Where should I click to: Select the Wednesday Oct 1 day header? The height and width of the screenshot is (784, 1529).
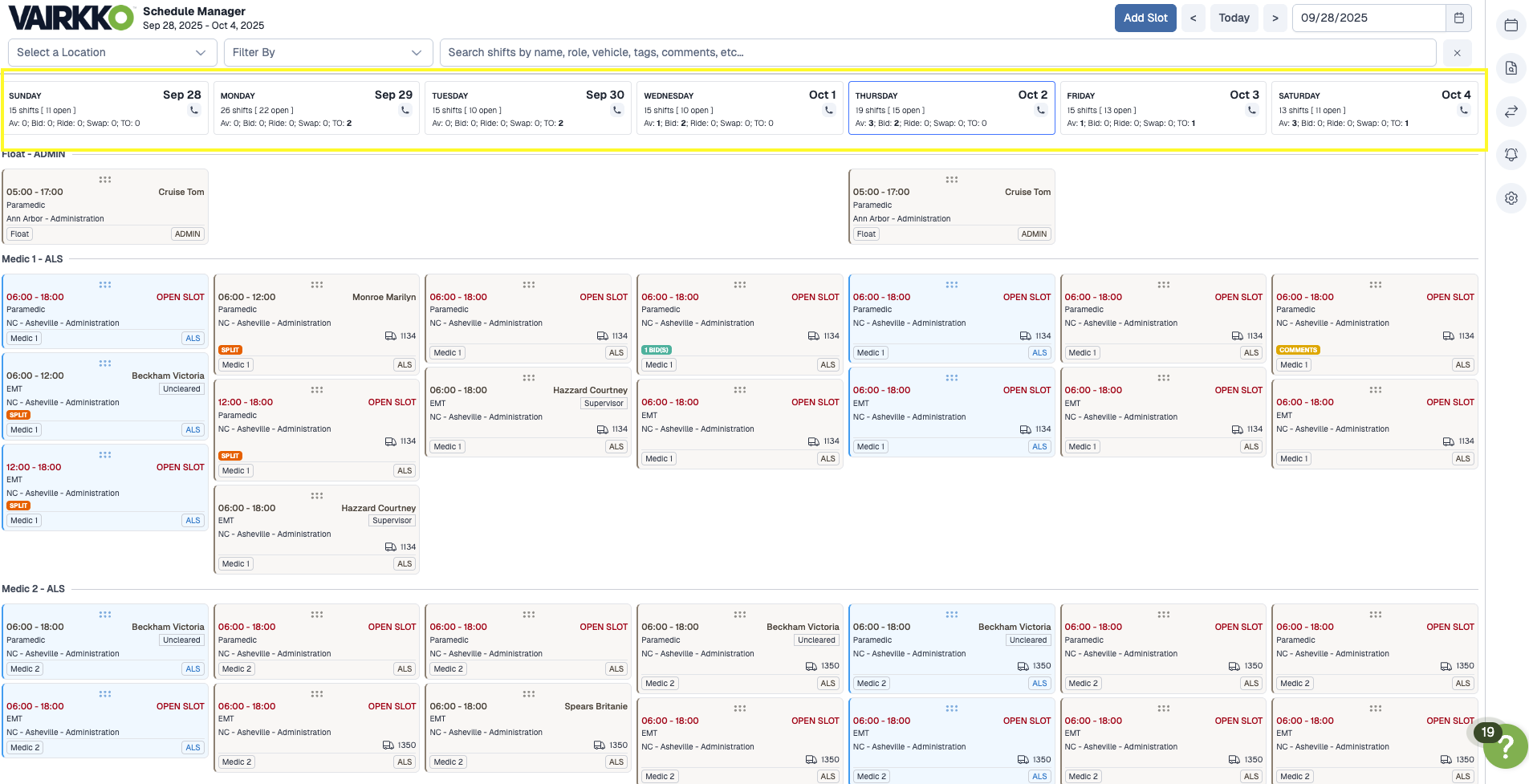point(739,108)
